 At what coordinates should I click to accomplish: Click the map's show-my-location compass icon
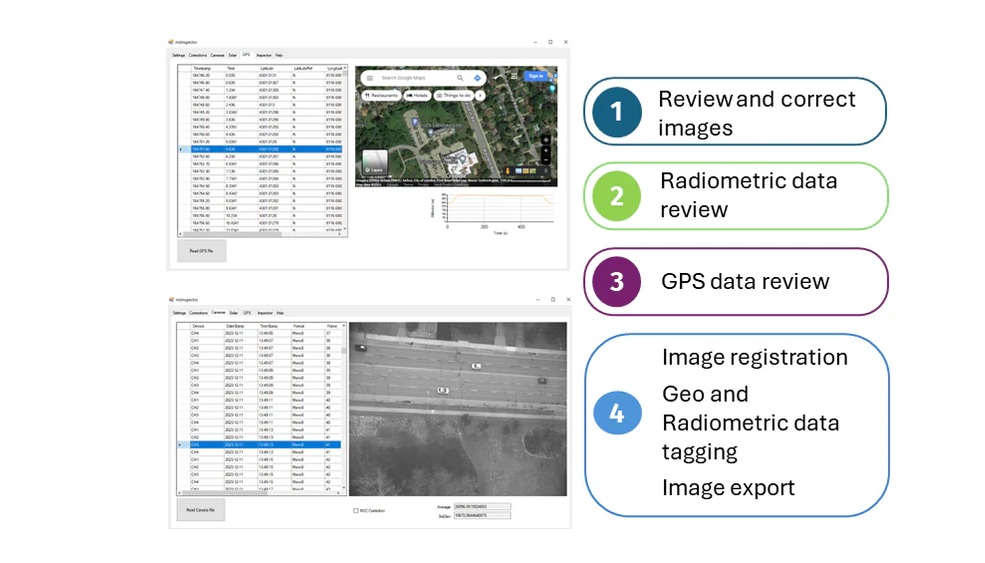coord(545,138)
